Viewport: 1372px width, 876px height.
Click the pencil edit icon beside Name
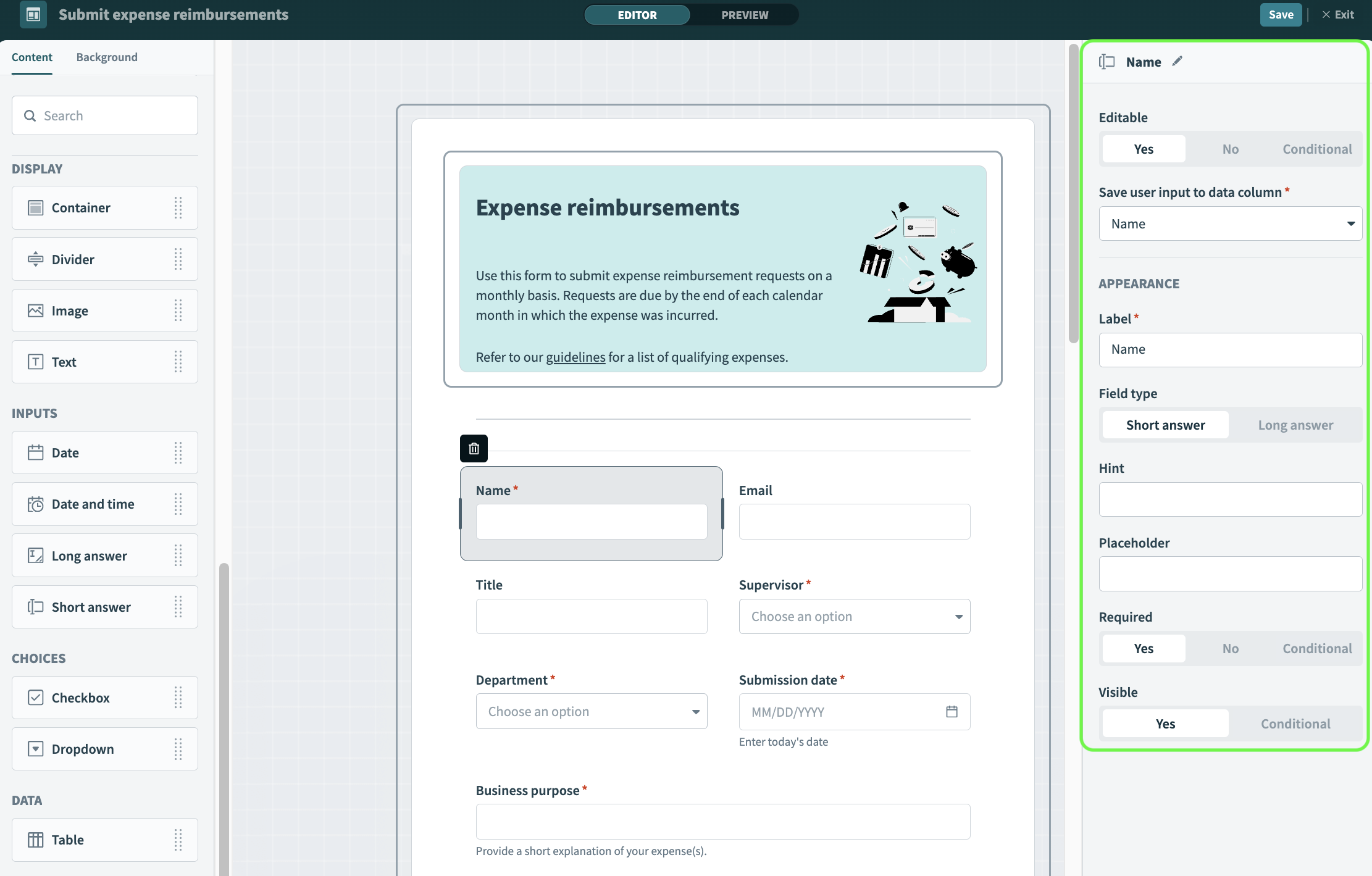coord(1177,61)
